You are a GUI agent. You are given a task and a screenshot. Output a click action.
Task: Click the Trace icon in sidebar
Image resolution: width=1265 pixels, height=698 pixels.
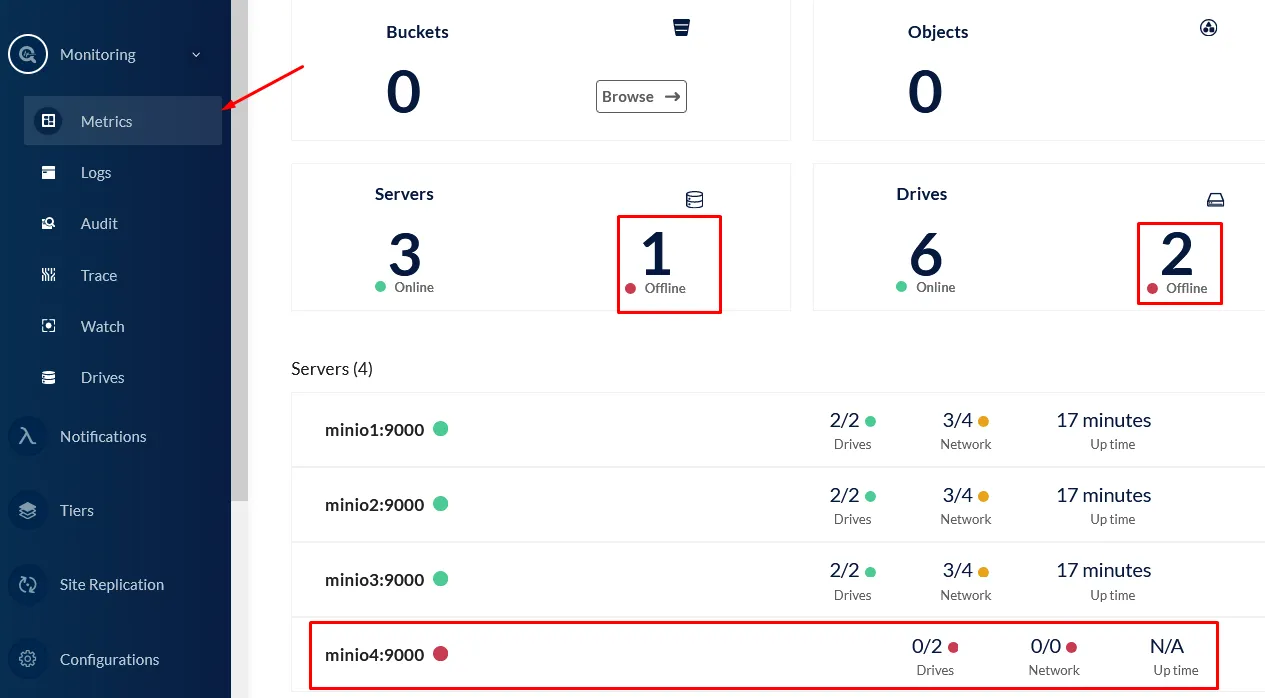click(x=48, y=275)
